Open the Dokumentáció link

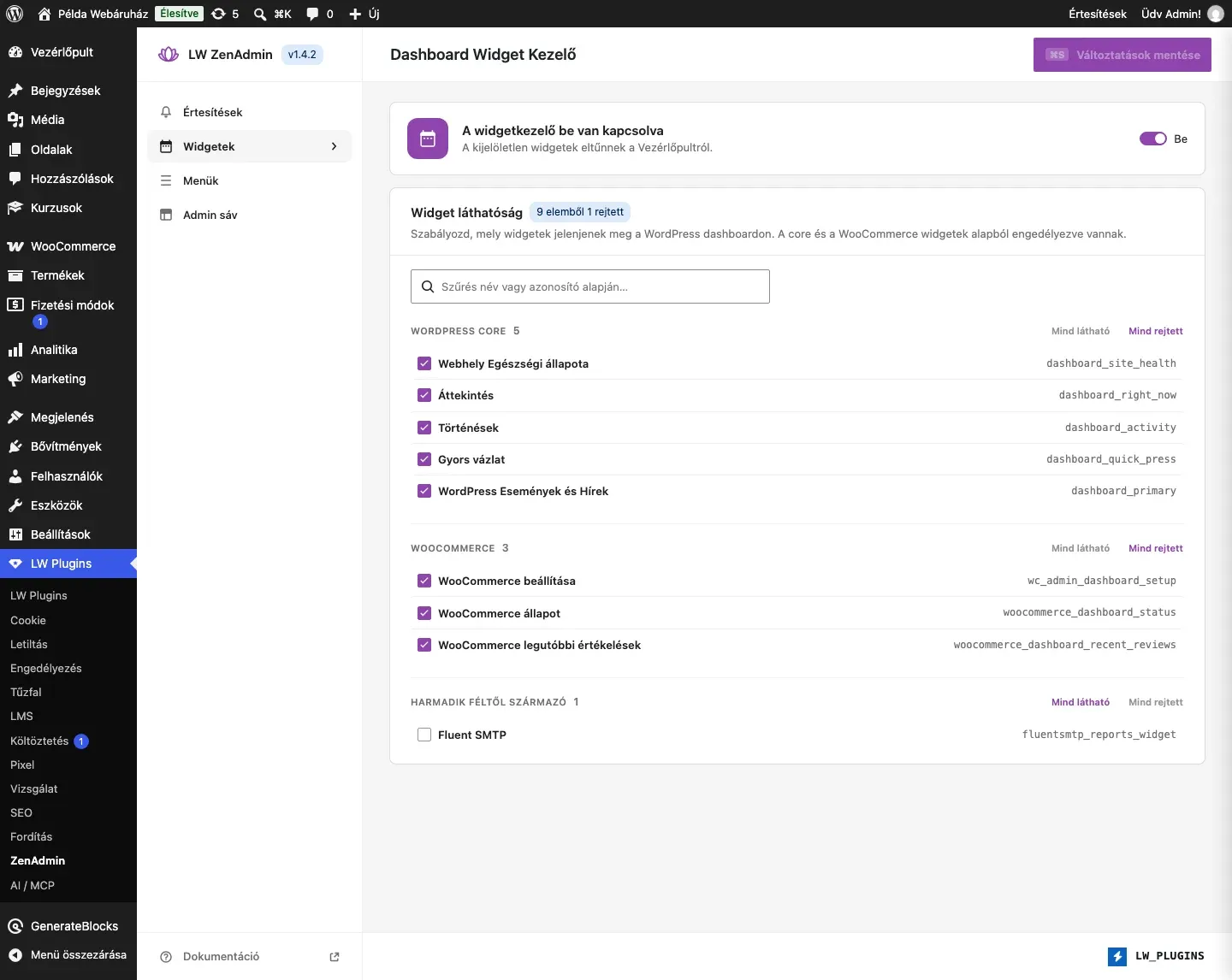point(250,957)
